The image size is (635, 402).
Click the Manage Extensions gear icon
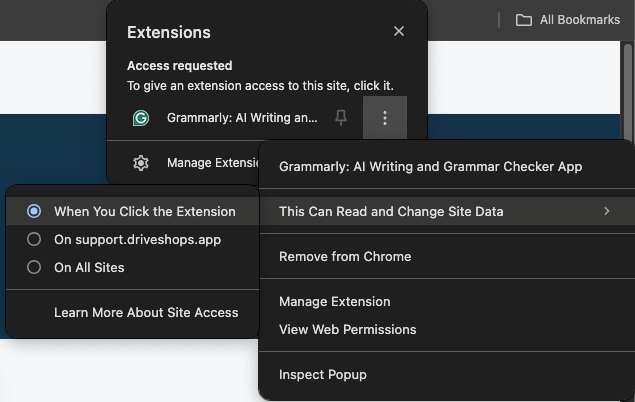[x=141, y=163]
